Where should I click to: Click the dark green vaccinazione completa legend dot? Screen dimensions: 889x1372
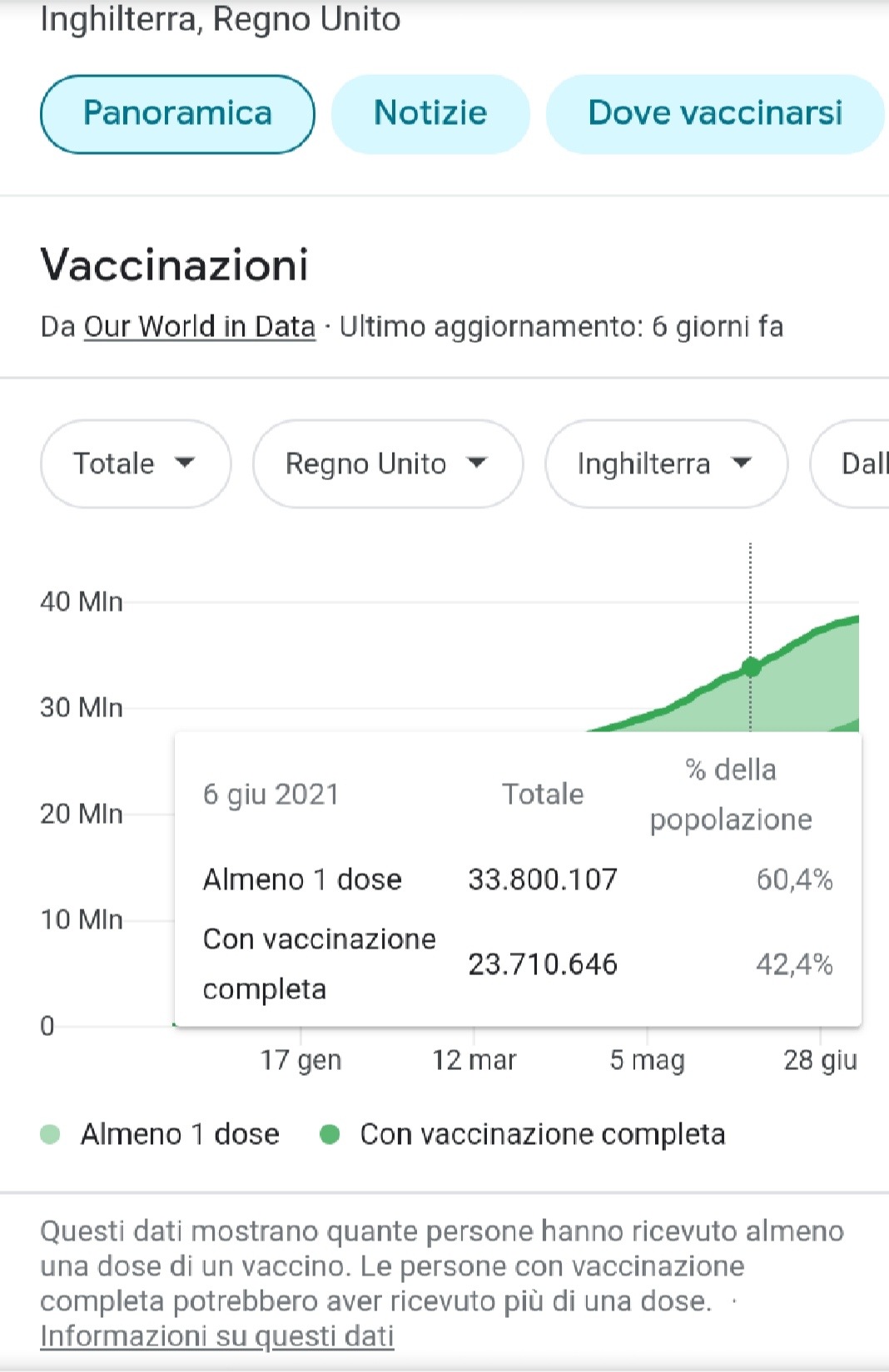pyautogui.click(x=330, y=1134)
